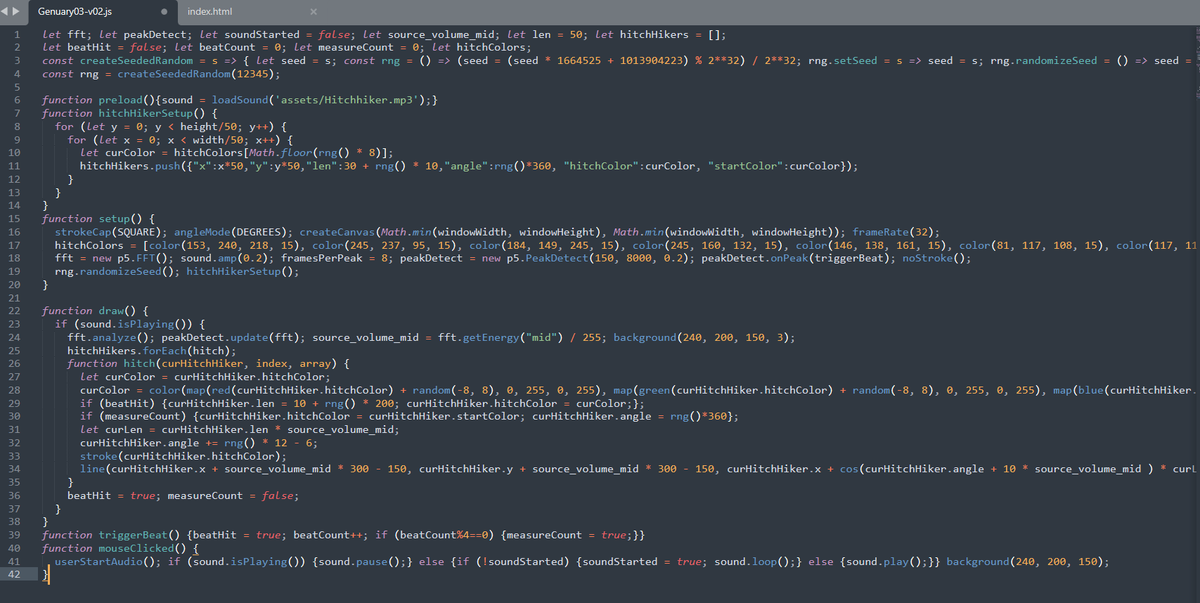This screenshot has width=1200, height=603.
Task: Click gutter line number 42
Action: [x=14, y=574]
